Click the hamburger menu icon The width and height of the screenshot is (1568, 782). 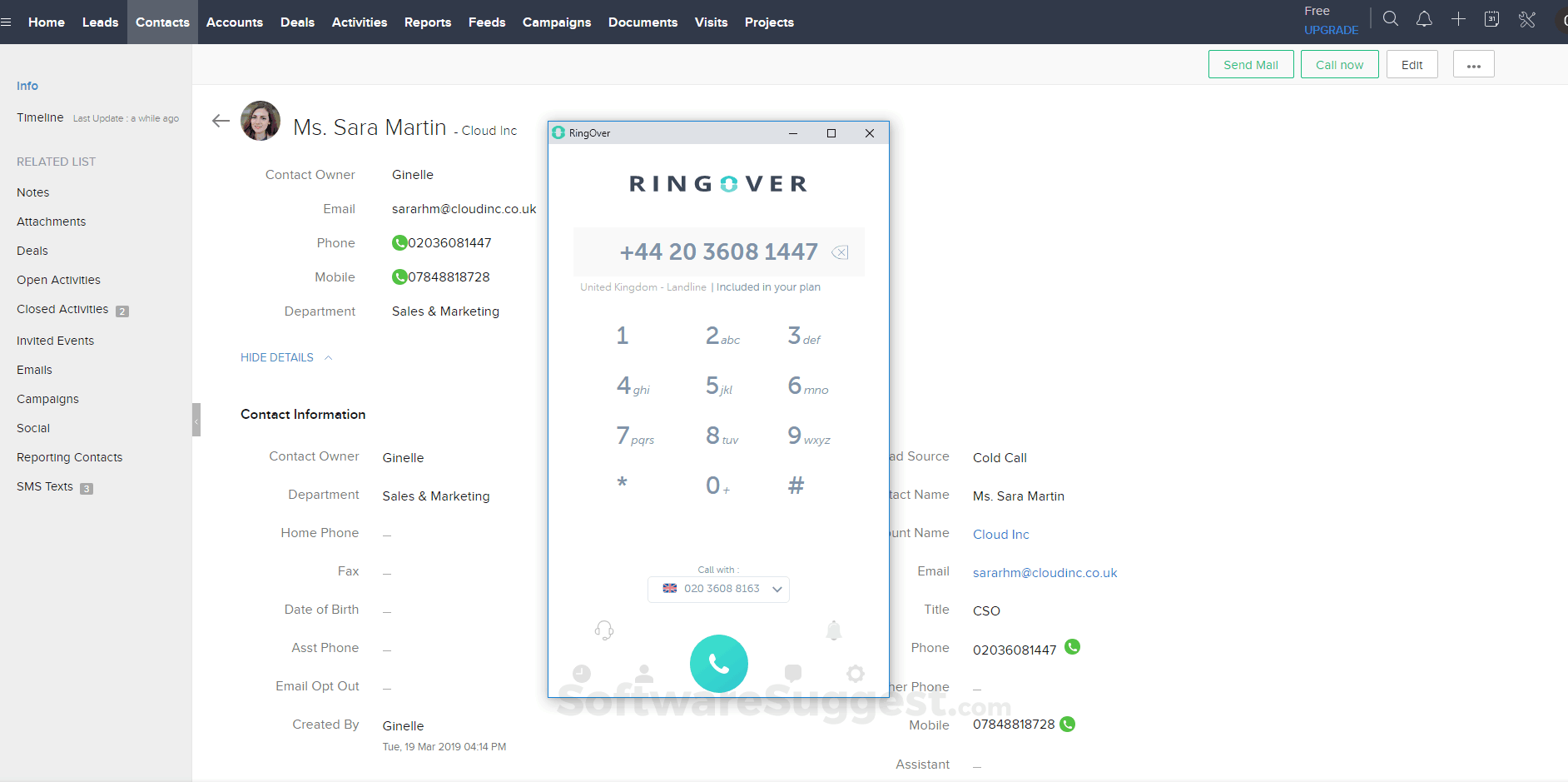(x=6, y=22)
